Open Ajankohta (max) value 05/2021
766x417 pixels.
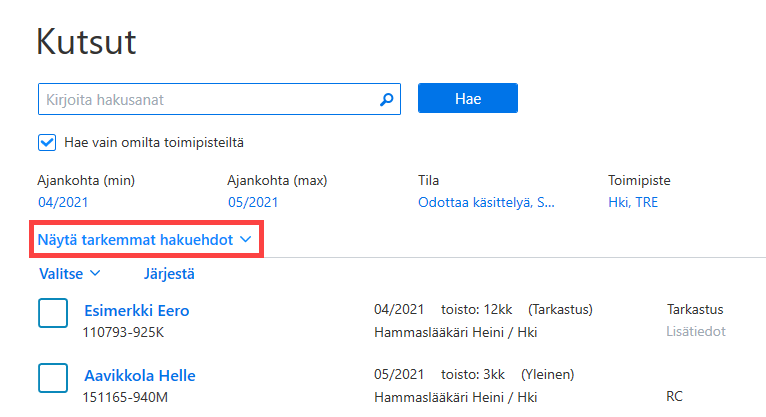(253, 202)
